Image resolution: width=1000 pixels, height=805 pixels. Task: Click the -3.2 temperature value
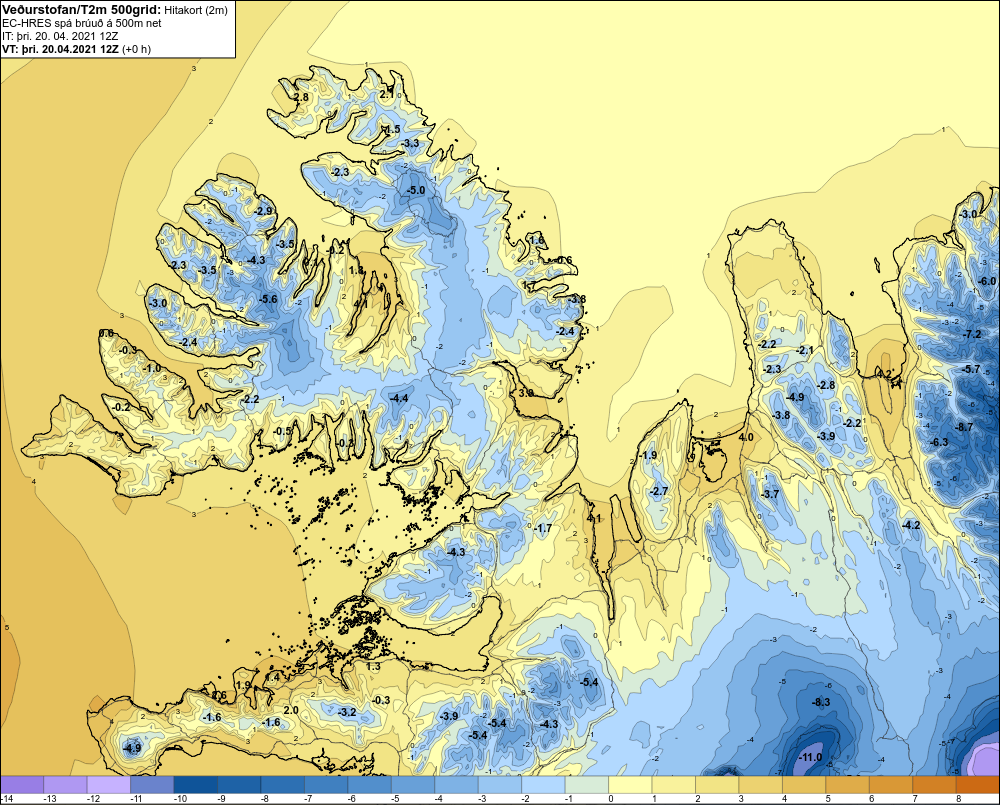347,711
